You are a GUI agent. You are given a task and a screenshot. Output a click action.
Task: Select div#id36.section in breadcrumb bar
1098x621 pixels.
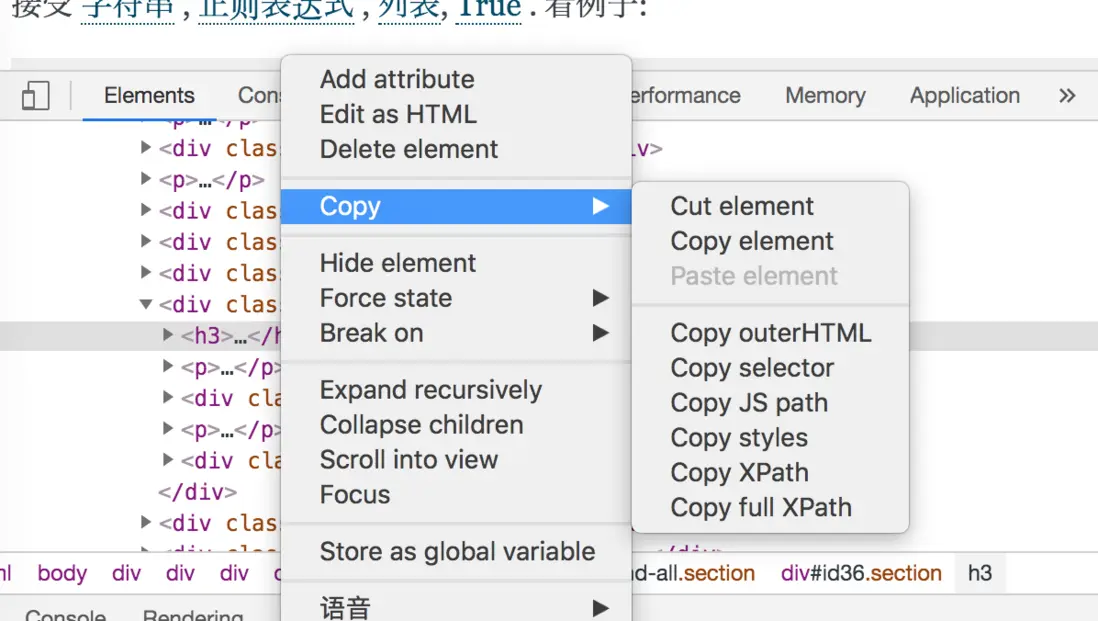pyautogui.click(x=861, y=574)
